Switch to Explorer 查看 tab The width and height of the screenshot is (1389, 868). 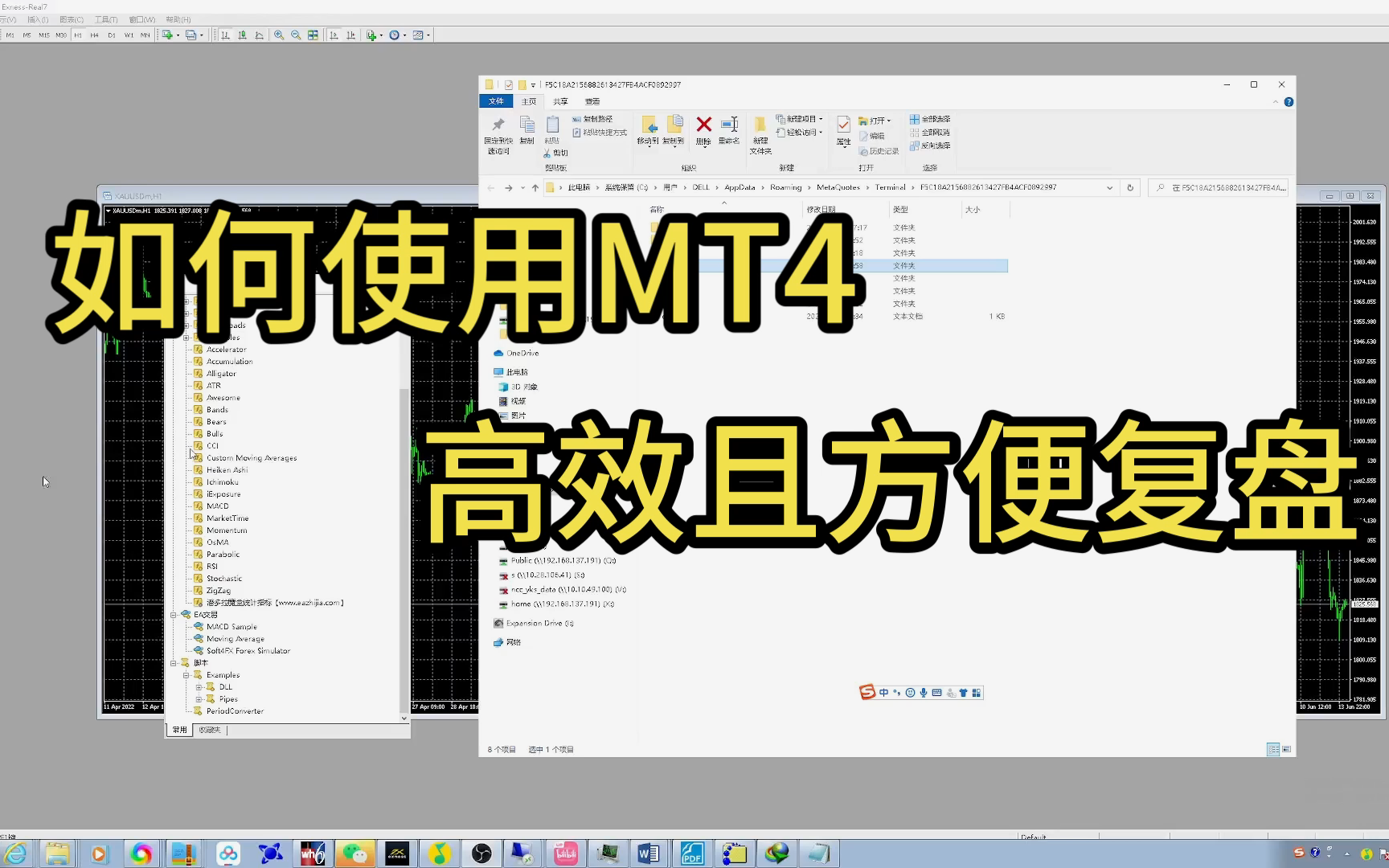click(592, 101)
